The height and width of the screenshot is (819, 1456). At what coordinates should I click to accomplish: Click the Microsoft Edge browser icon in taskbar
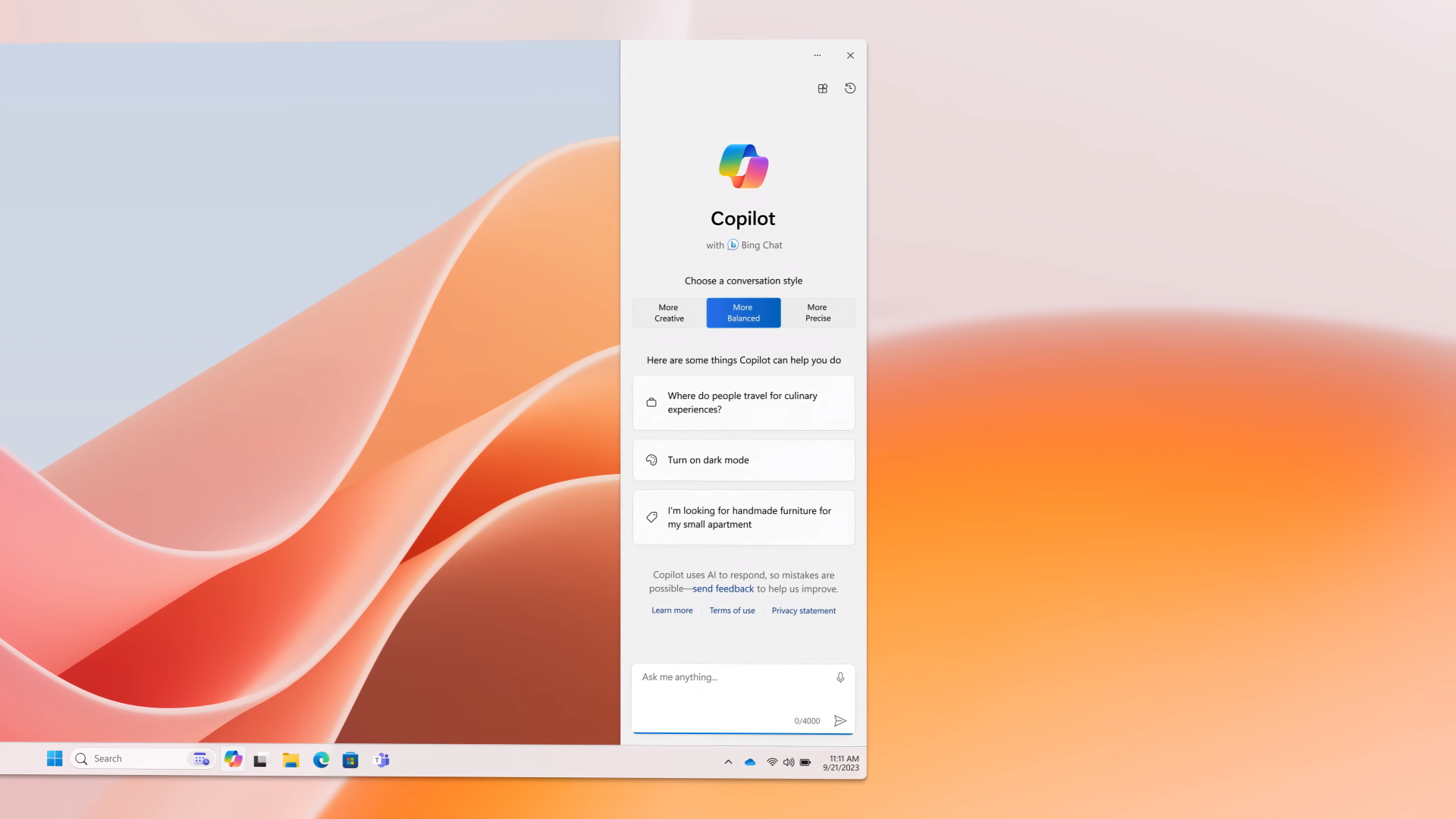tap(320, 759)
